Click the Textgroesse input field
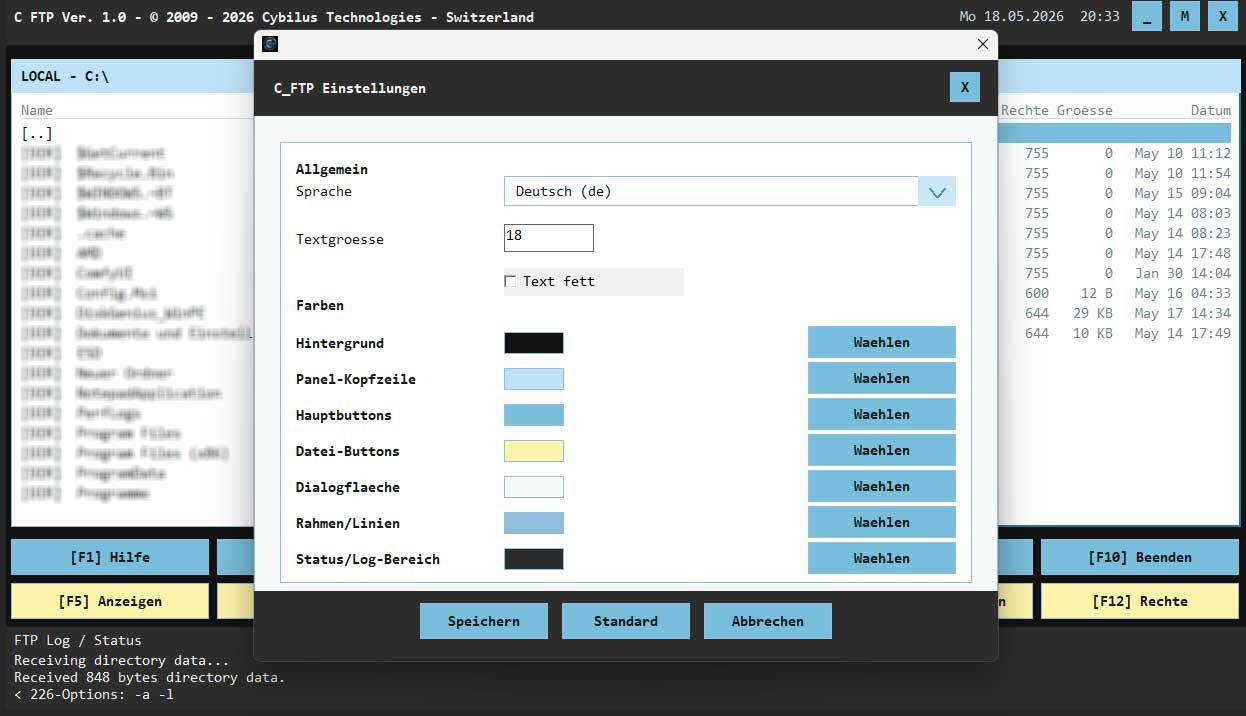This screenshot has height=716, width=1246. 549,237
